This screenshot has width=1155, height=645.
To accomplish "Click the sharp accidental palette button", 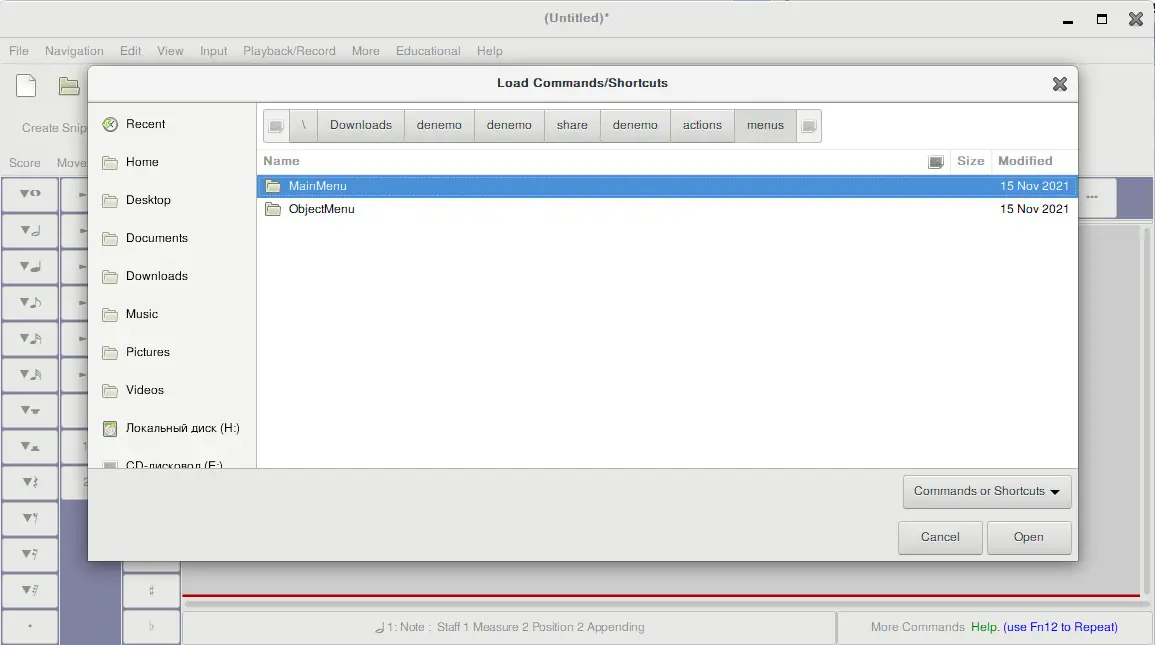I will pos(152,591).
